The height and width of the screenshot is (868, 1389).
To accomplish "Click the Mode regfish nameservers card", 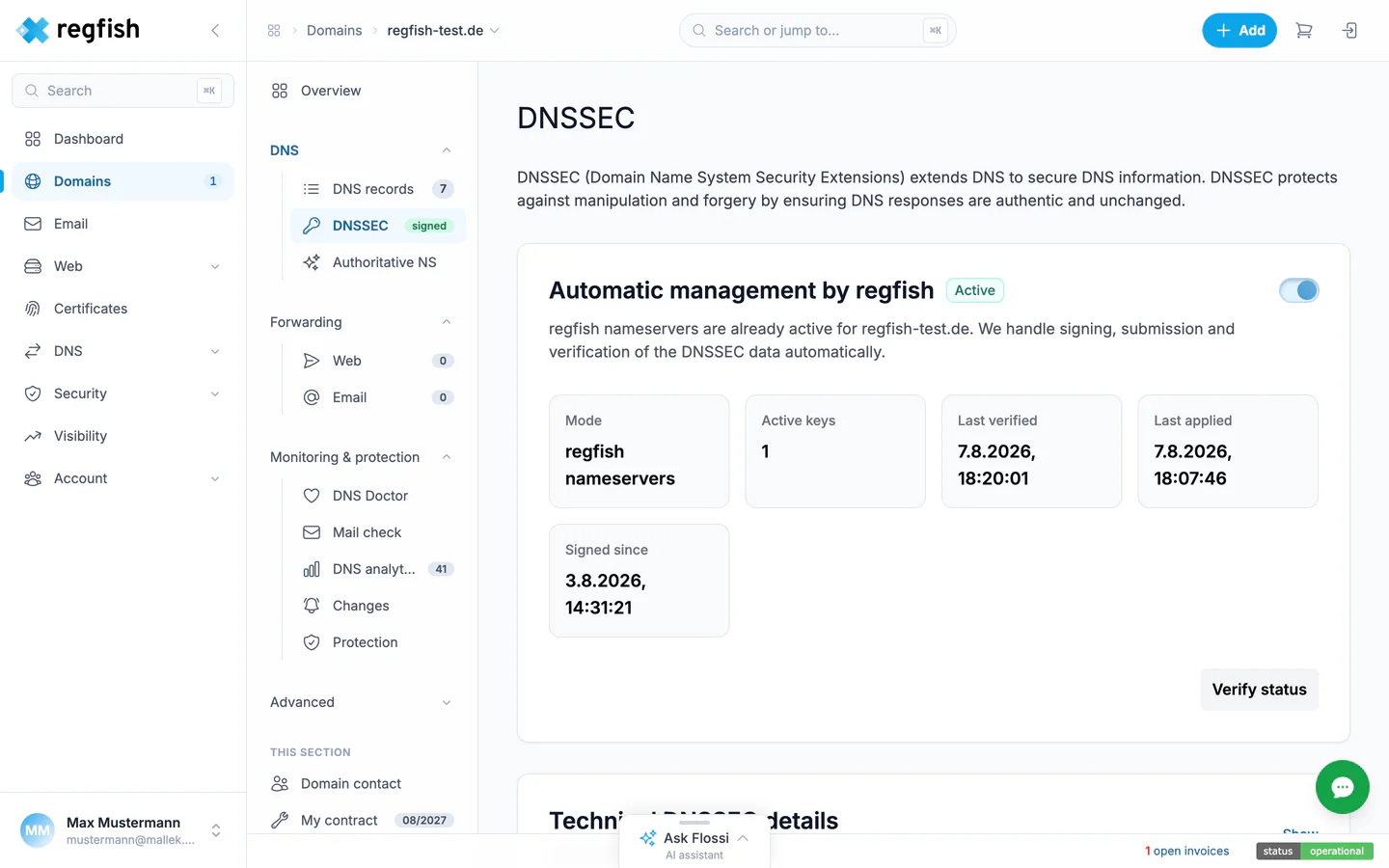I will tap(639, 451).
